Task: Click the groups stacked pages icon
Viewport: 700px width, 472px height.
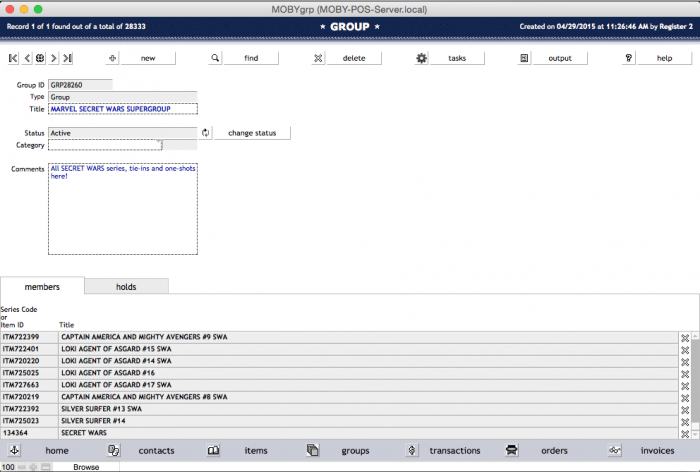Action: [312, 450]
